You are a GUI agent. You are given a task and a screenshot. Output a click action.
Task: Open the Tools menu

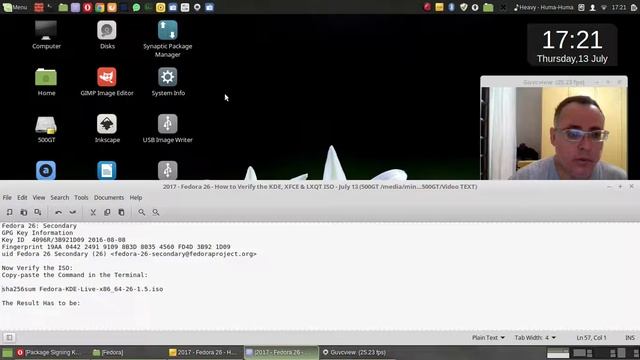click(x=81, y=198)
